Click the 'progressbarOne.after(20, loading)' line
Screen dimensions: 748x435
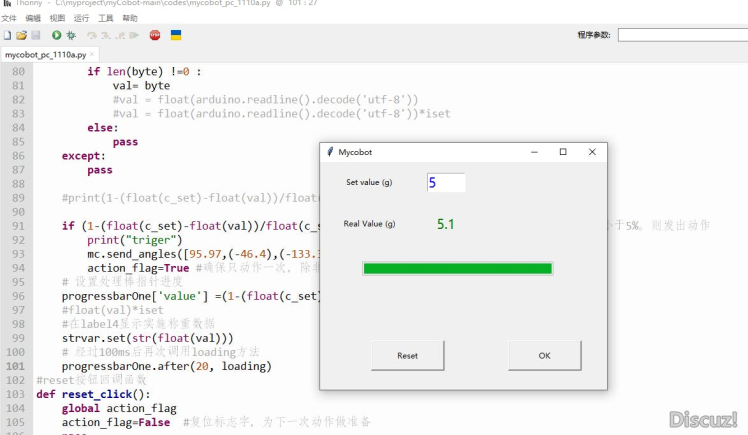166,366
